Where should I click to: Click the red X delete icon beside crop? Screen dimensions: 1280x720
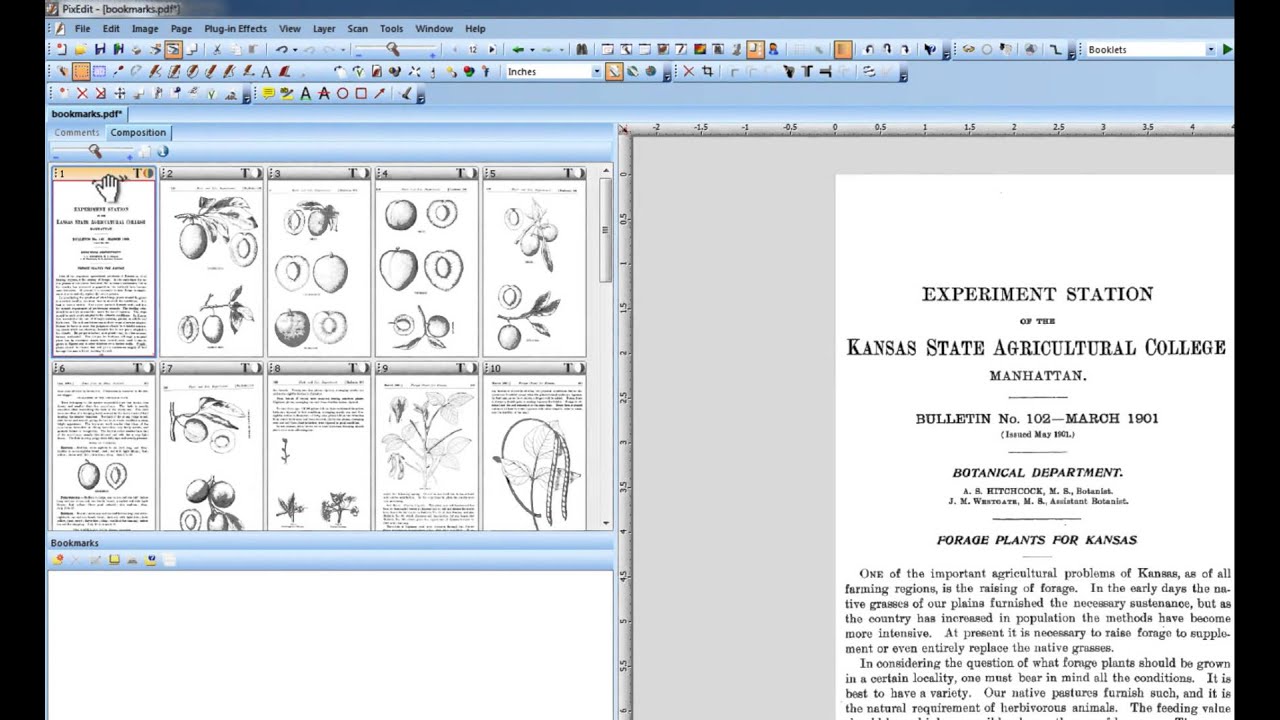click(688, 71)
